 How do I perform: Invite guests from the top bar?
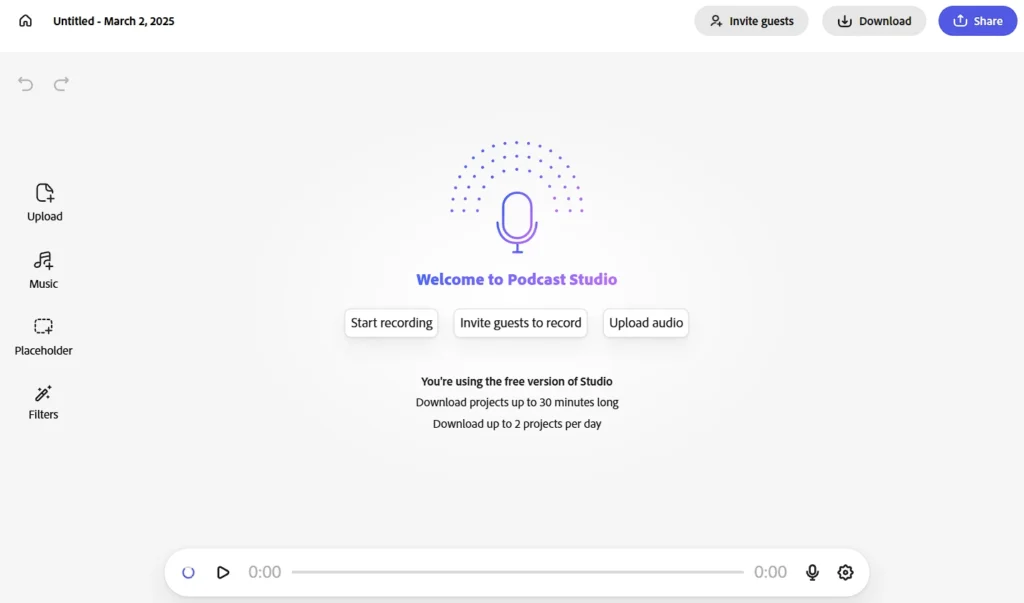point(751,20)
